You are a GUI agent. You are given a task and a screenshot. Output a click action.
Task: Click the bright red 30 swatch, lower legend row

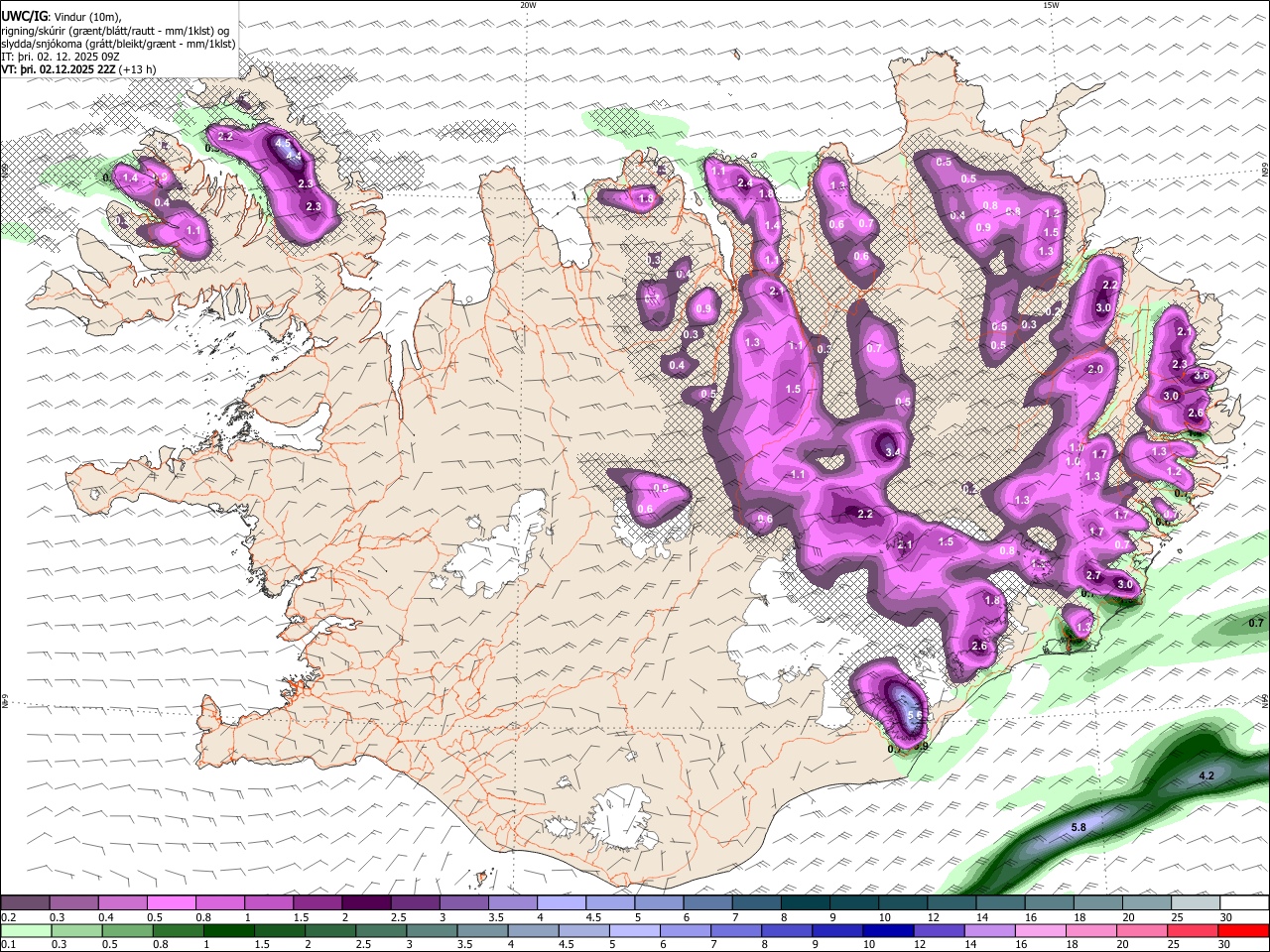click(1244, 930)
